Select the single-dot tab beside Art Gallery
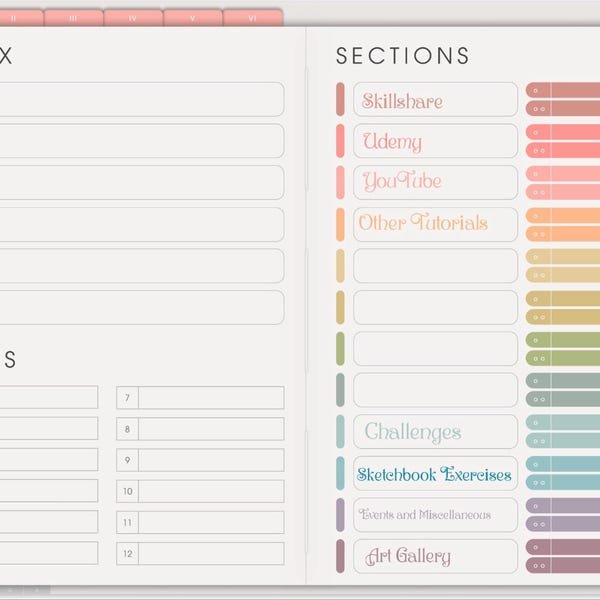 click(563, 547)
